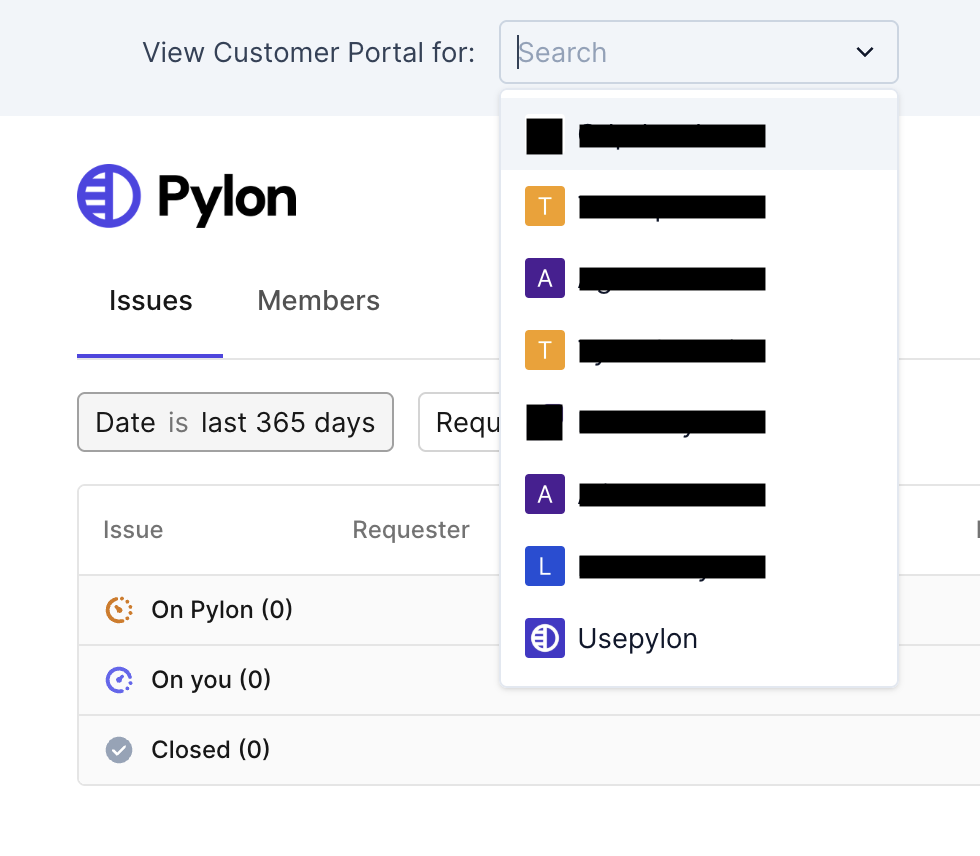The image size is (980, 856).
Task: Click the Requester column header
Action: 411,530
